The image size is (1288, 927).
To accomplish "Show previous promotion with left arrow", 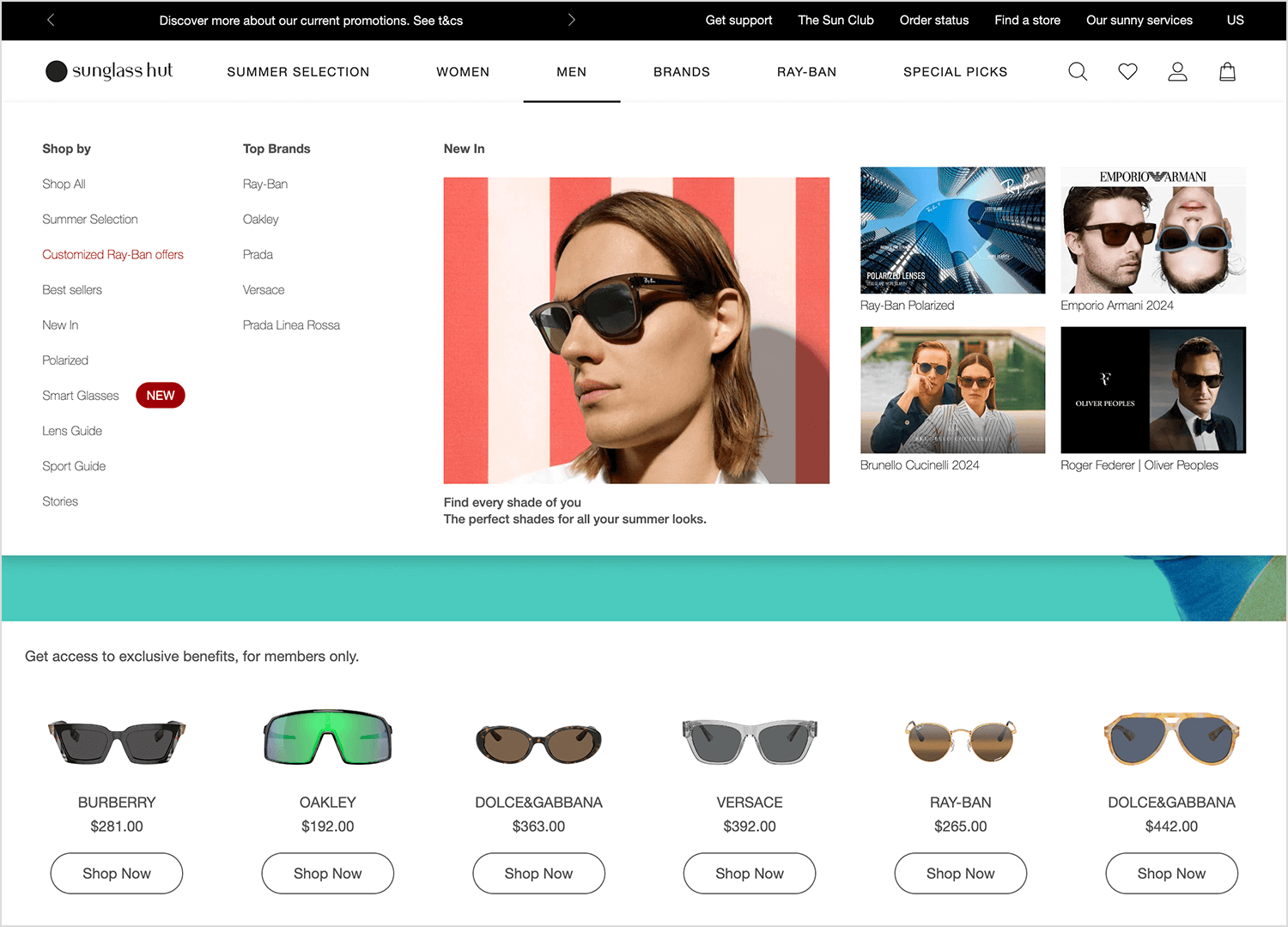I will click(x=51, y=20).
